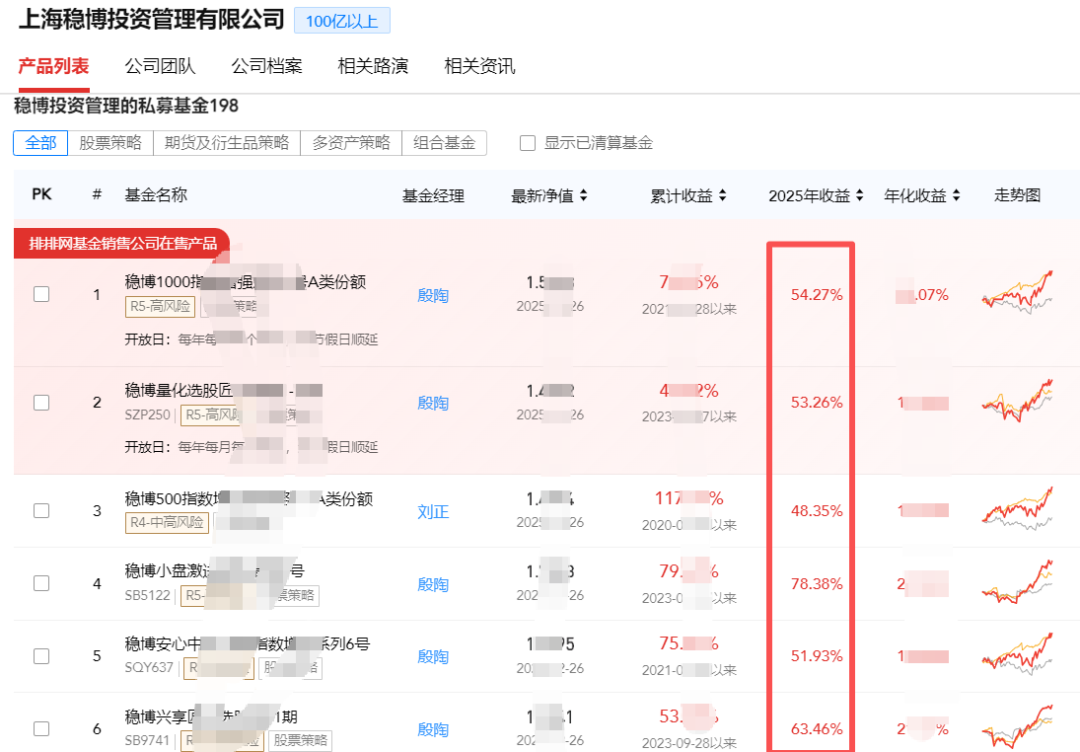Image resolution: width=1080 pixels, height=752 pixels.
Task: Sort by 2025年收益 column arrows
Action: click(x=858, y=196)
